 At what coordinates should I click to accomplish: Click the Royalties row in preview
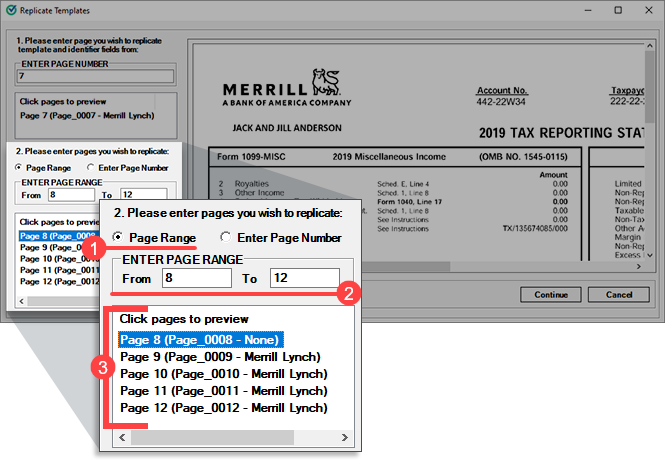click(393, 184)
